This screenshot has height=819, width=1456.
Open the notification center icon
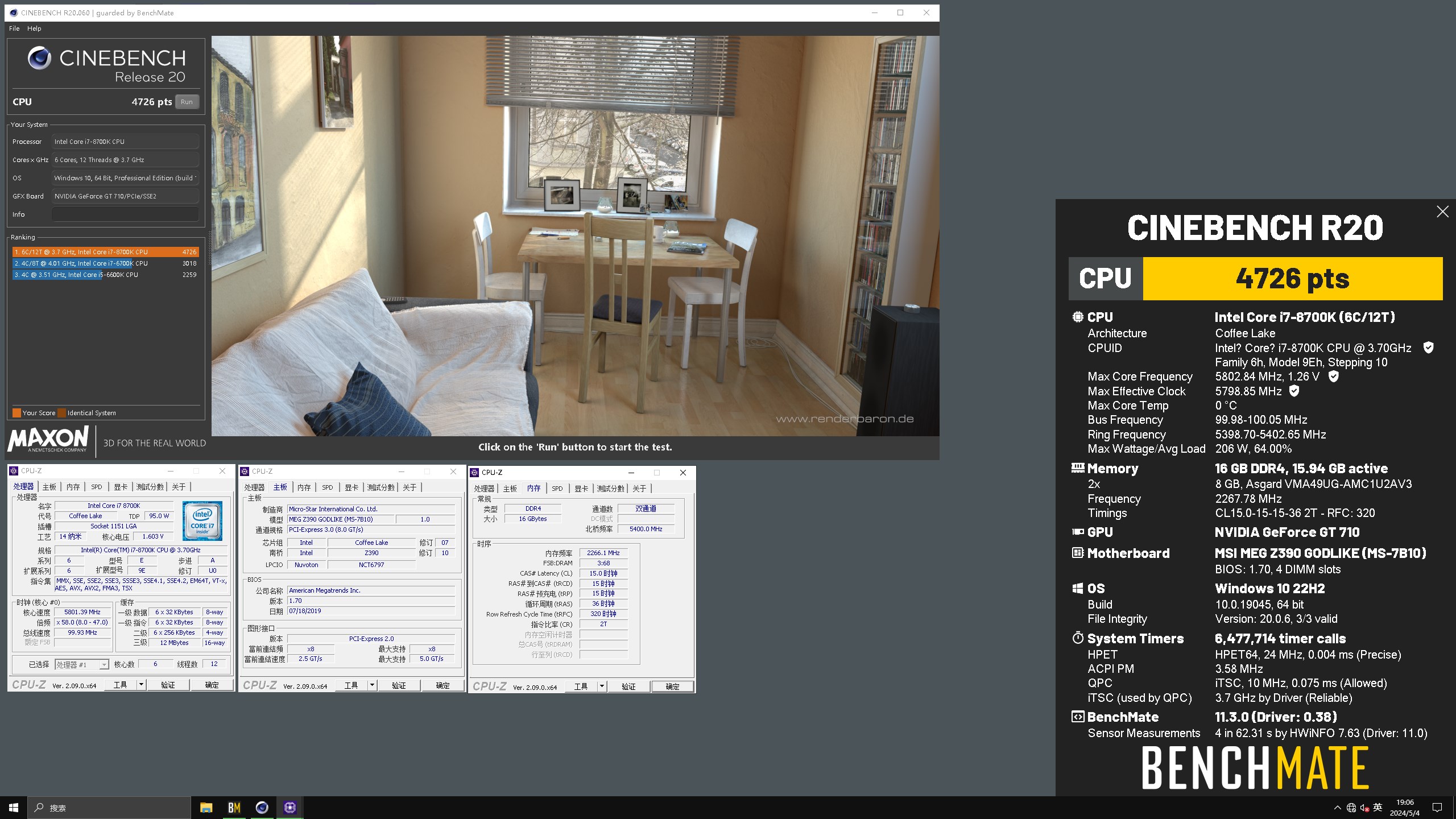[1437, 808]
